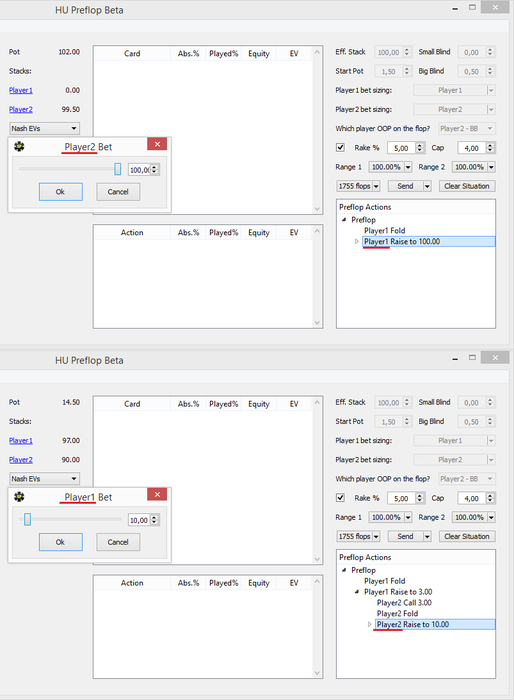Click Clear Situation in upper window
Viewport: 514px width, 700px height.
pos(467,186)
